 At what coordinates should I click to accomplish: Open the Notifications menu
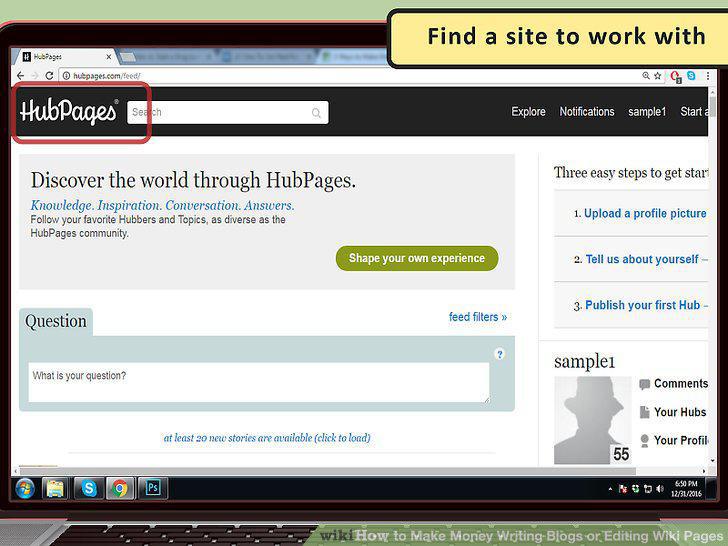(587, 112)
